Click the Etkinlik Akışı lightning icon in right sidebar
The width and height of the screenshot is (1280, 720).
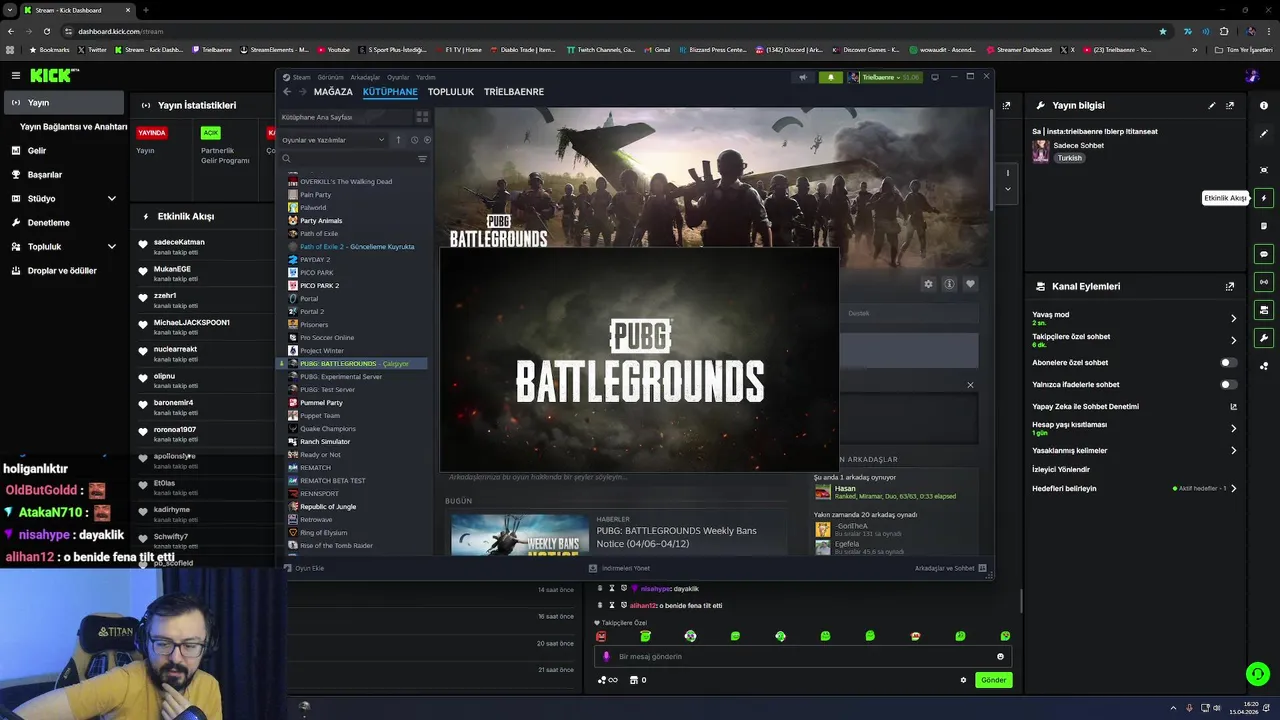tap(1264, 198)
